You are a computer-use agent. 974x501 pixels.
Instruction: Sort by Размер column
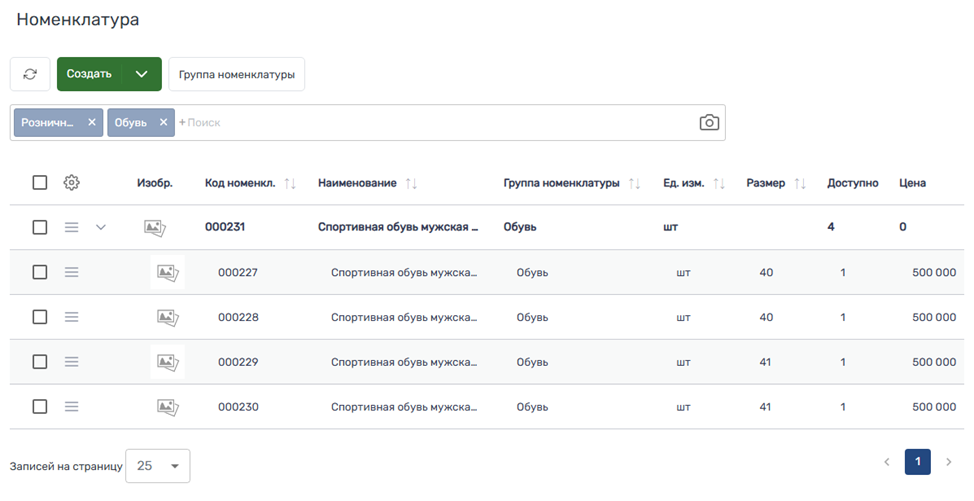(x=799, y=184)
